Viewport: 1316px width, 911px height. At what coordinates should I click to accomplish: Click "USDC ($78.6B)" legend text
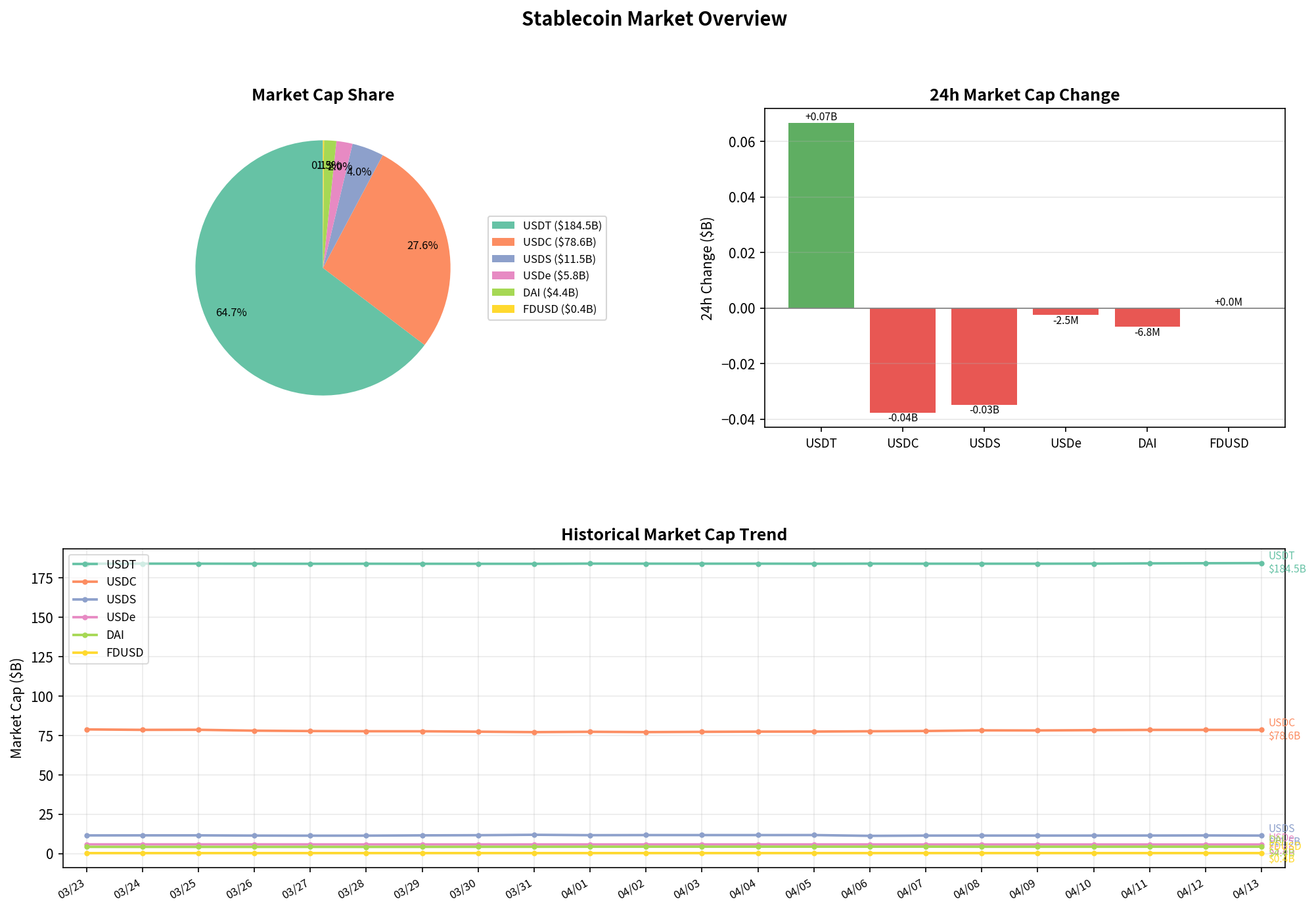pos(560,243)
